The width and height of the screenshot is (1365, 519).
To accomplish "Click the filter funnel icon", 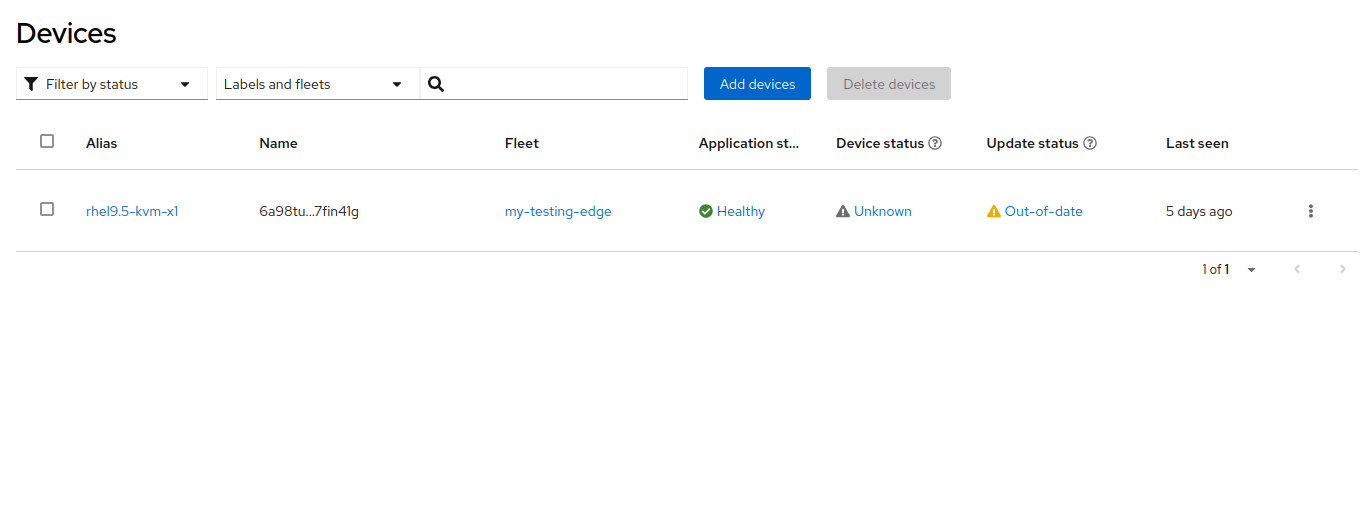I will pyautogui.click(x=31, y=84).
